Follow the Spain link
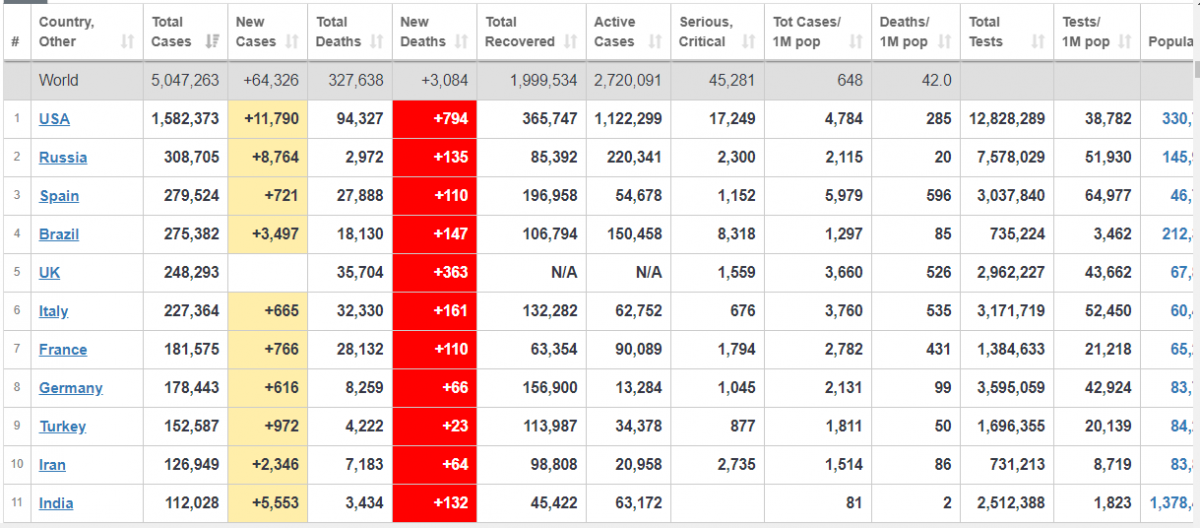Screen dimensions: 1200x528 tap(59, 196)
